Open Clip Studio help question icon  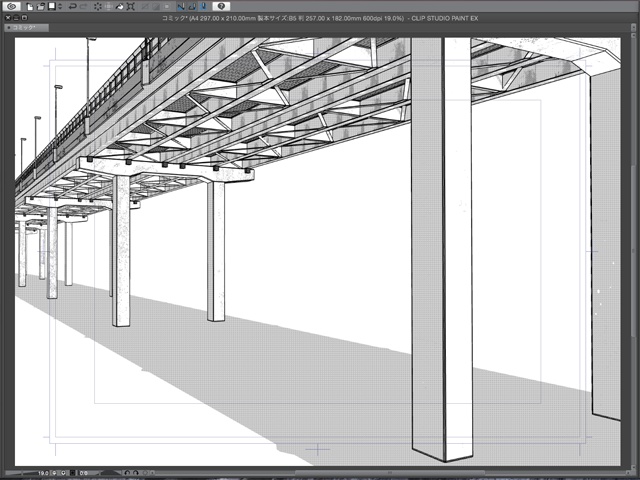point(221,6)
